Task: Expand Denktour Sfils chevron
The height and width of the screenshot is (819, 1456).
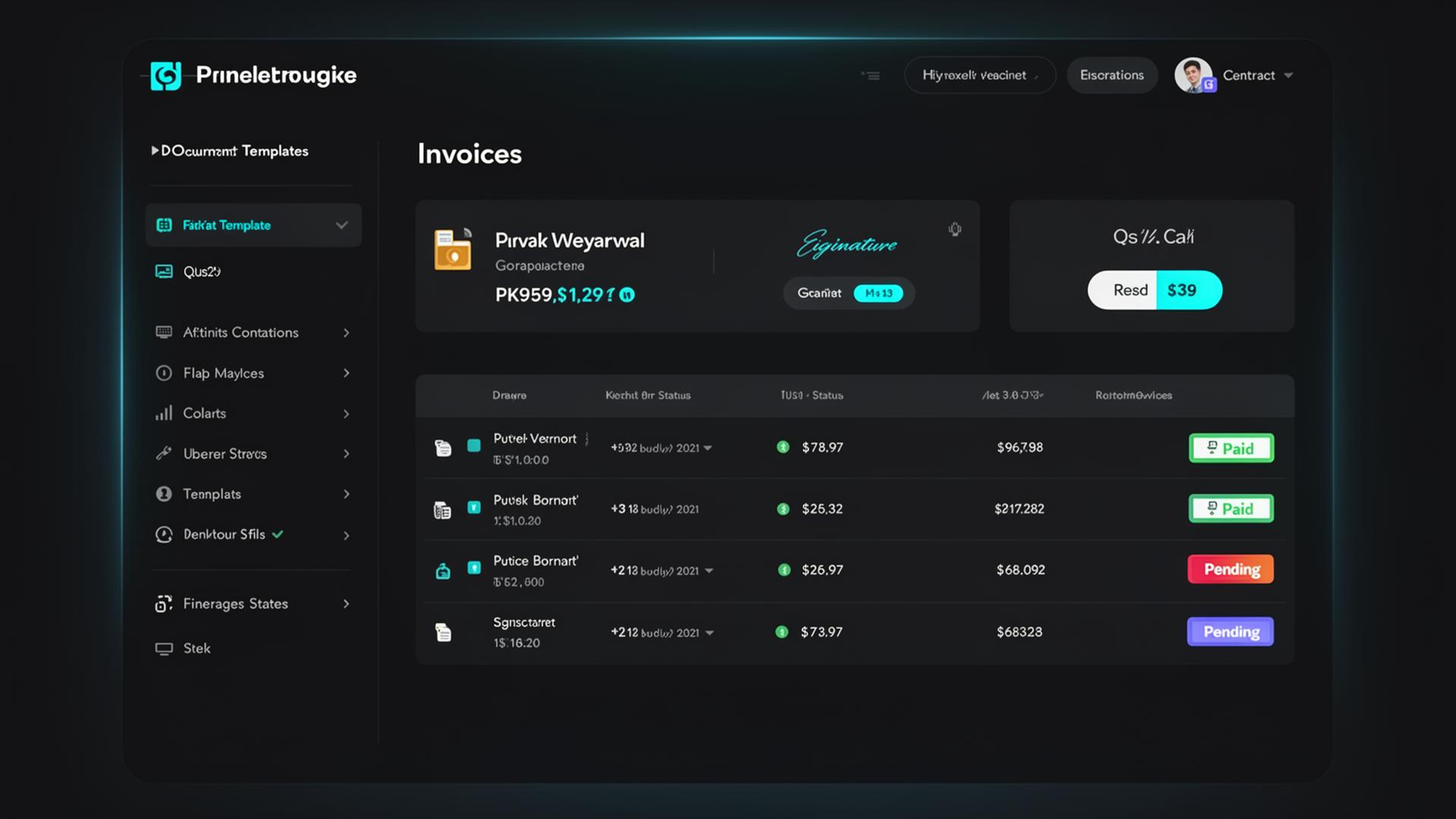Action: [347, 535]
